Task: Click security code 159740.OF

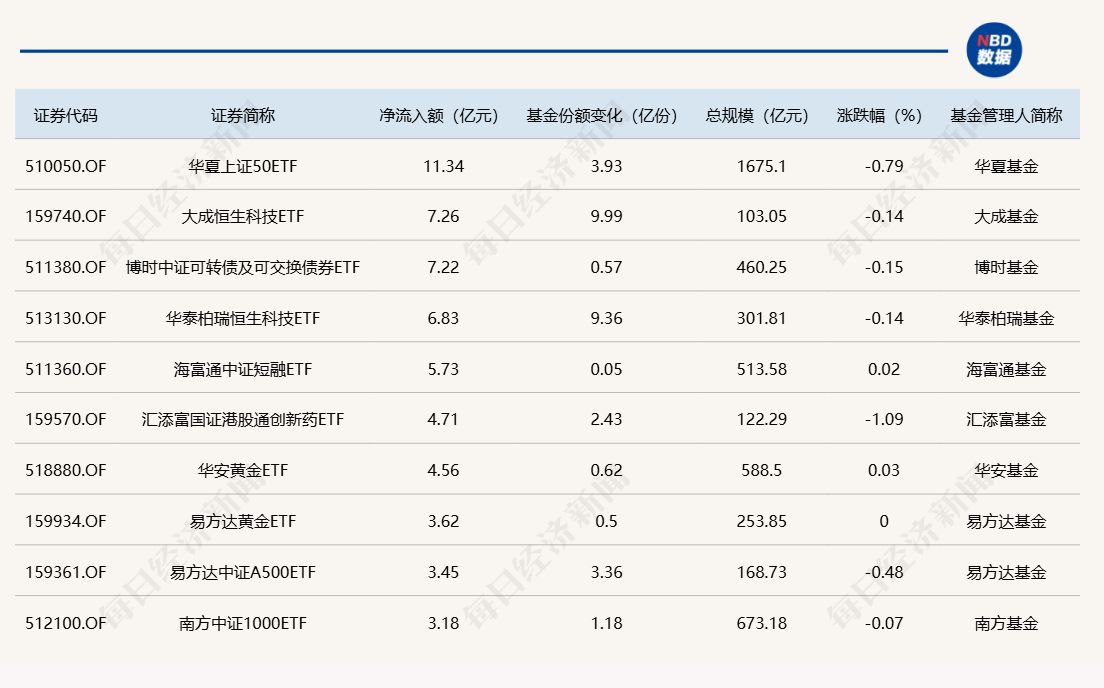Action: [65, 216]
